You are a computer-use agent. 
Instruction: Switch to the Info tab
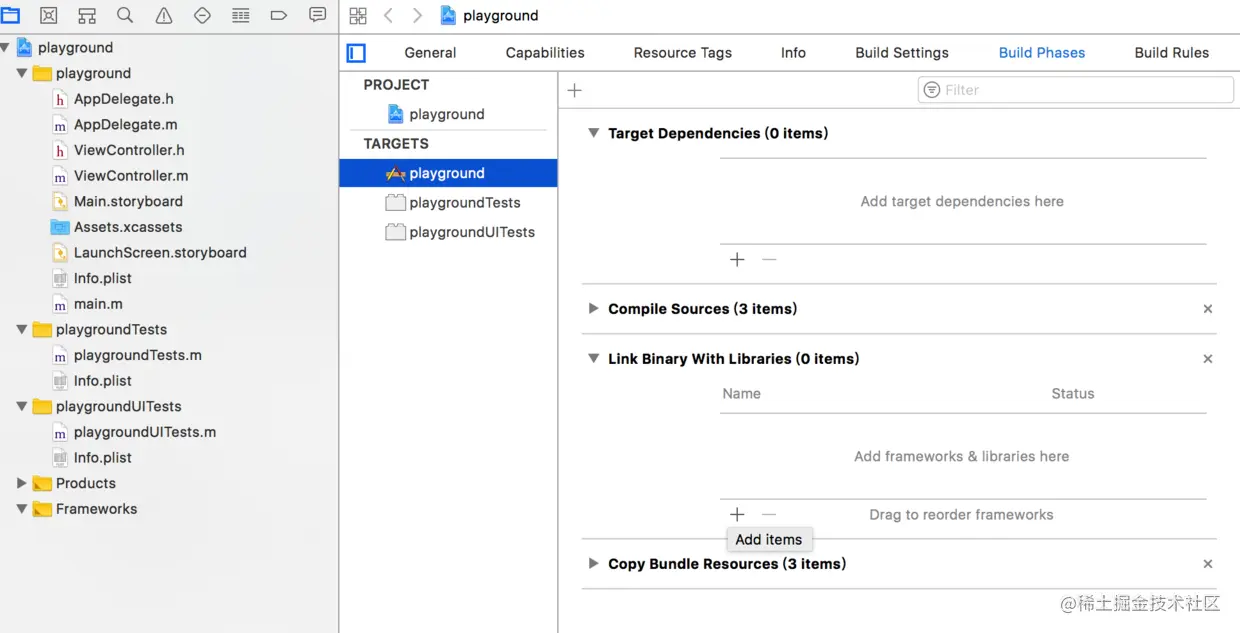coord(793,53)
